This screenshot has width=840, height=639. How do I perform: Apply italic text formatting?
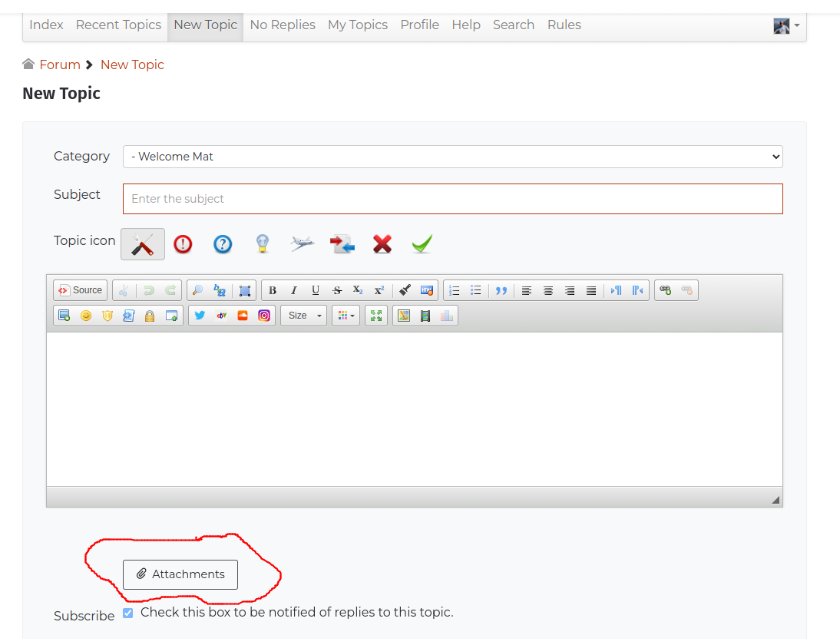pos(294,291)
